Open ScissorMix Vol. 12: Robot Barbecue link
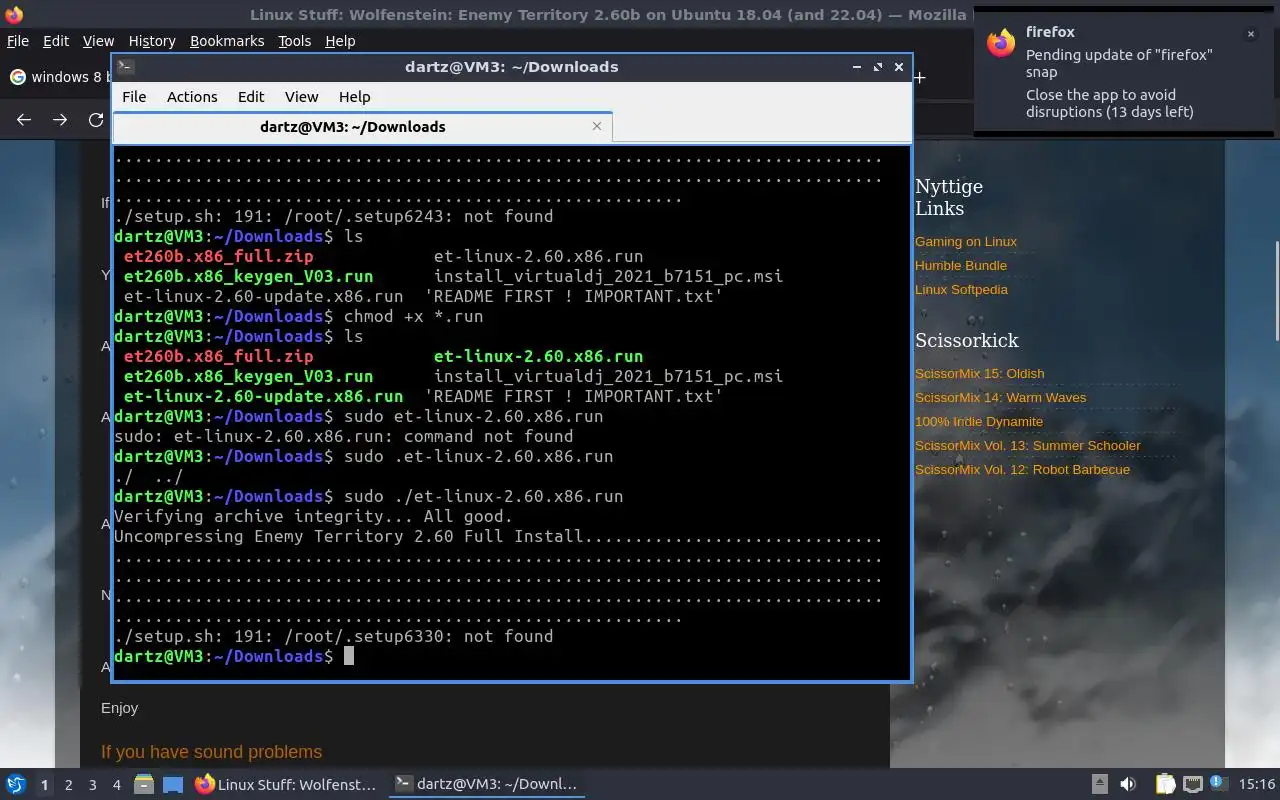Screen dimensions: 1280x800 point(1022,469)
